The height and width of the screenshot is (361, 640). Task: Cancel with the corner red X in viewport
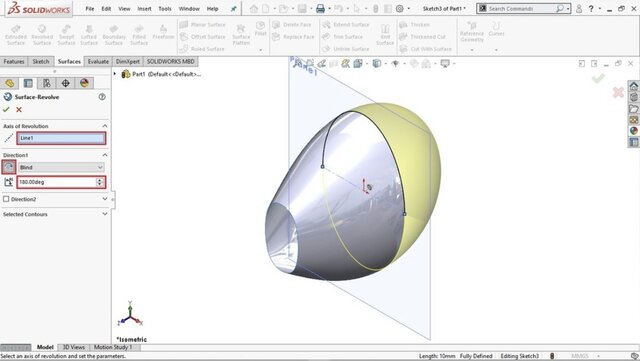click(x=618, y=92)
